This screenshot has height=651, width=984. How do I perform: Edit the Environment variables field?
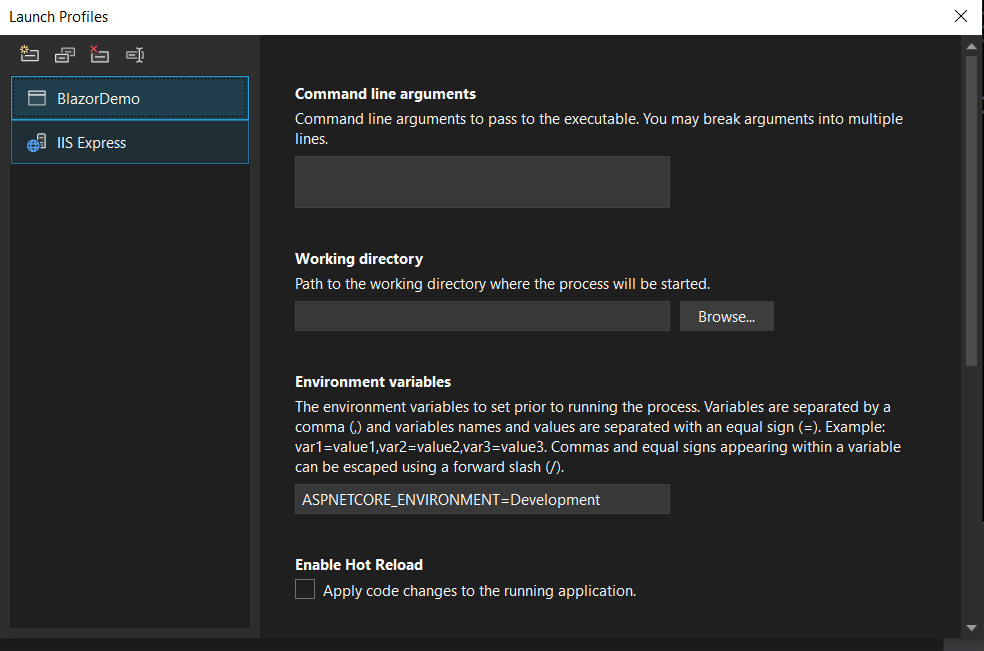click(482, 499)
